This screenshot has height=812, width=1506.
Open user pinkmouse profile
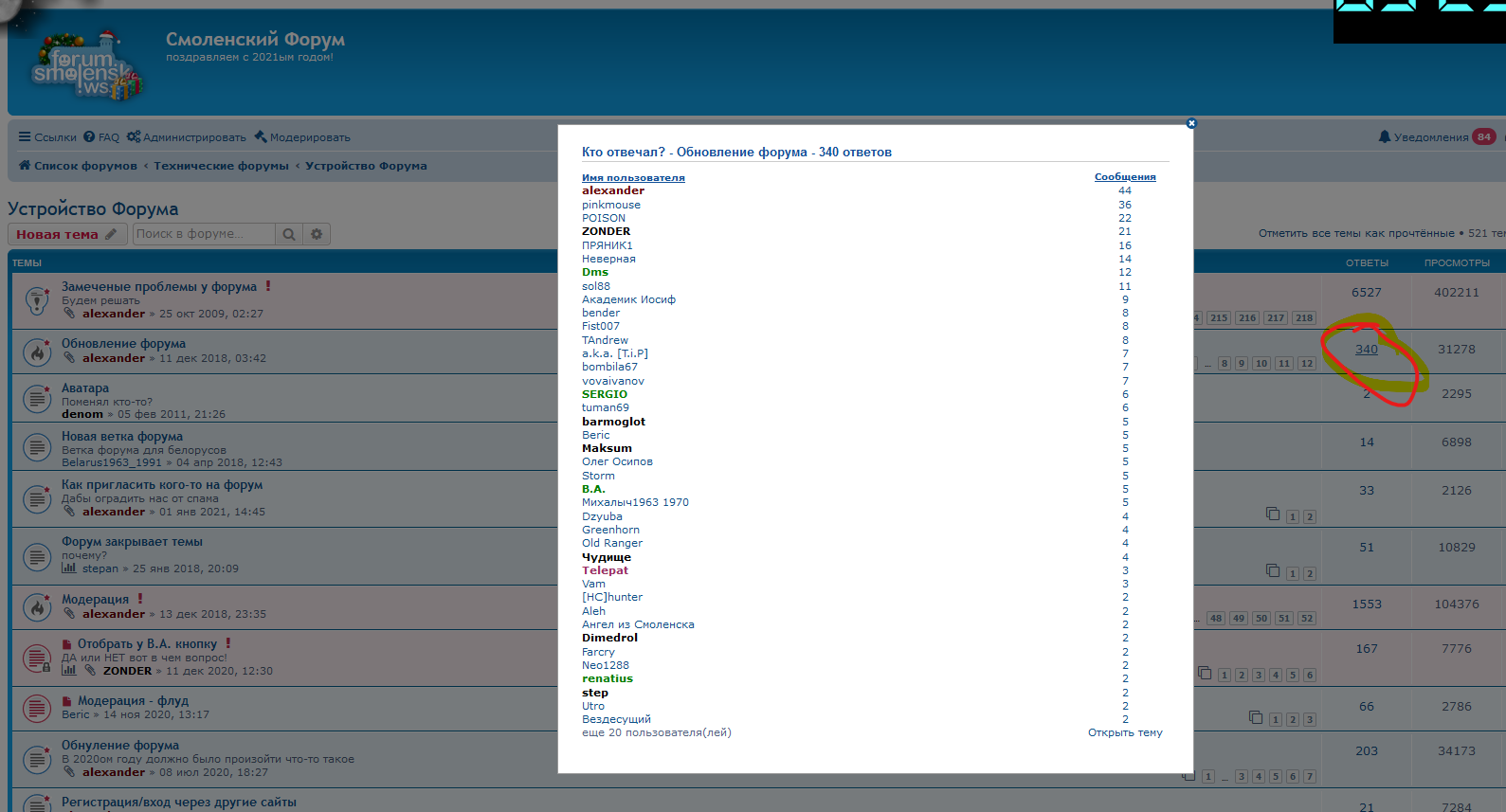pyautogui.click(x=611, y=205)
